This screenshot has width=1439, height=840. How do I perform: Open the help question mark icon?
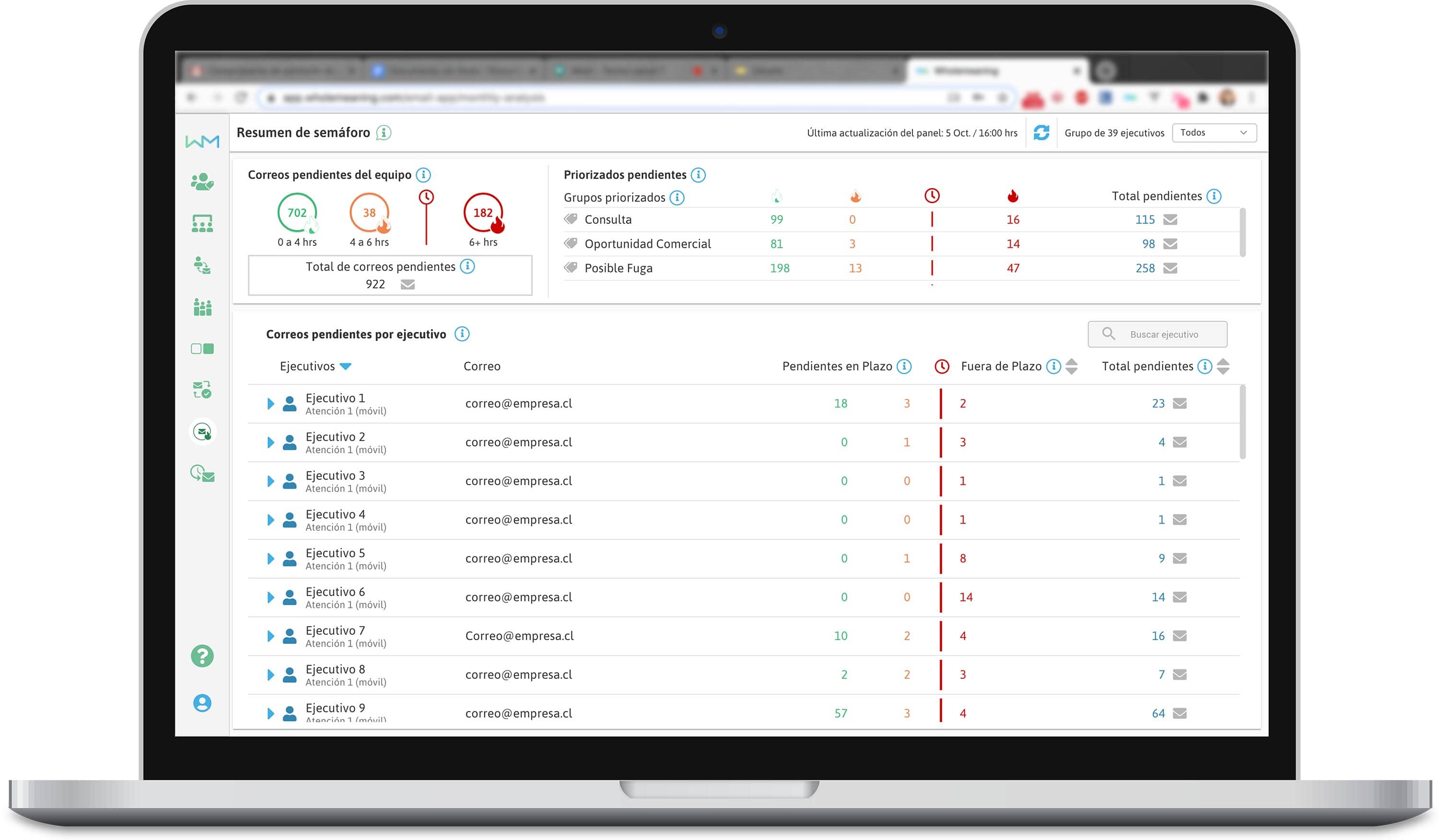tap(202, 656)
